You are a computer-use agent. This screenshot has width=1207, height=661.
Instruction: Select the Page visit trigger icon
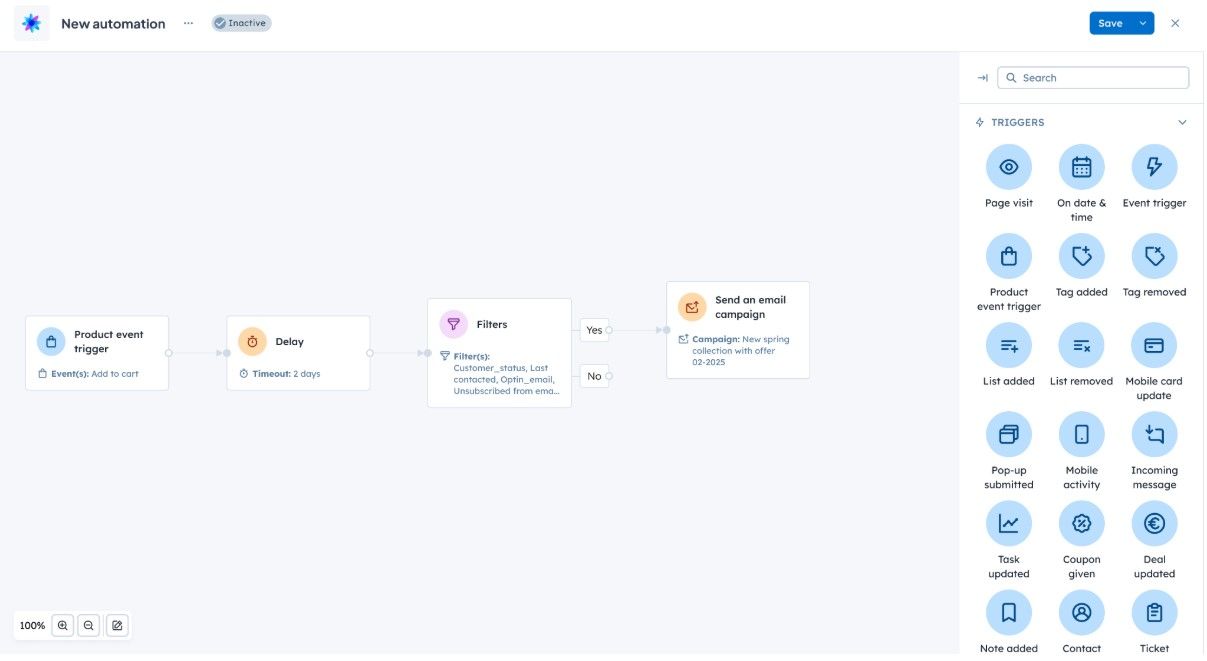(x=1009, y=167)
